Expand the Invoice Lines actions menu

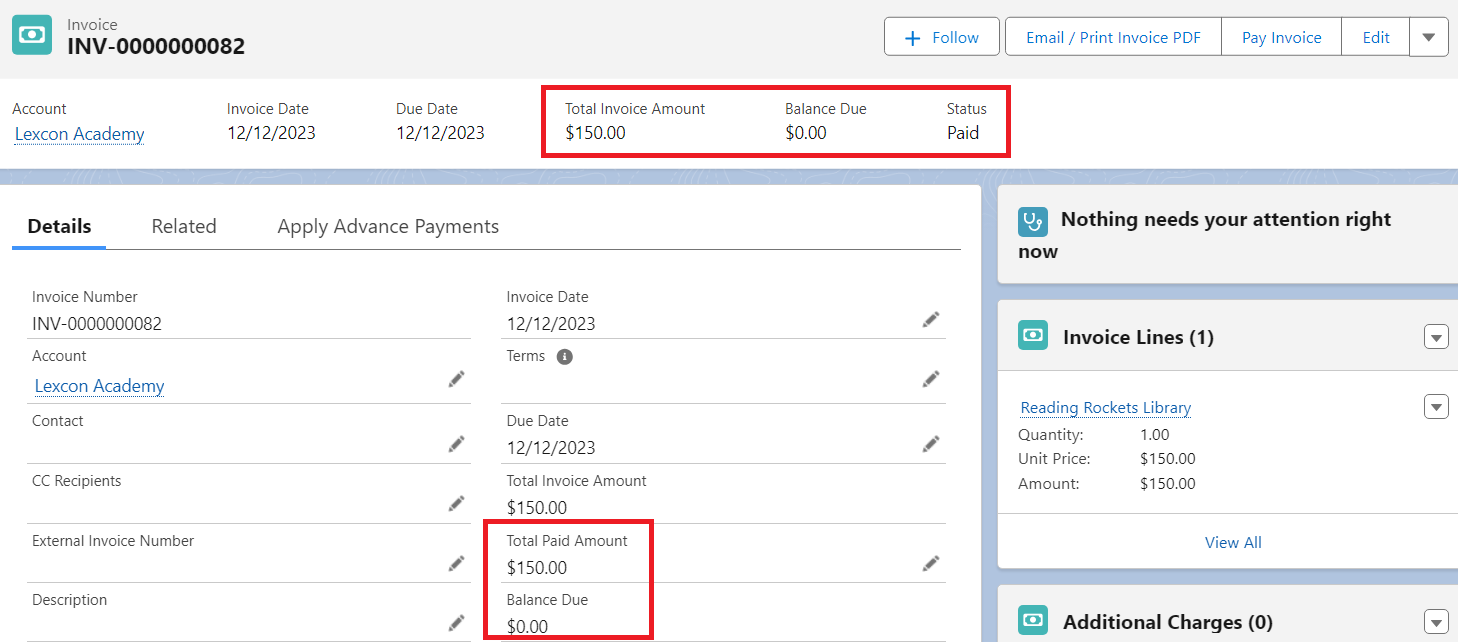(x=1435, y=337)
